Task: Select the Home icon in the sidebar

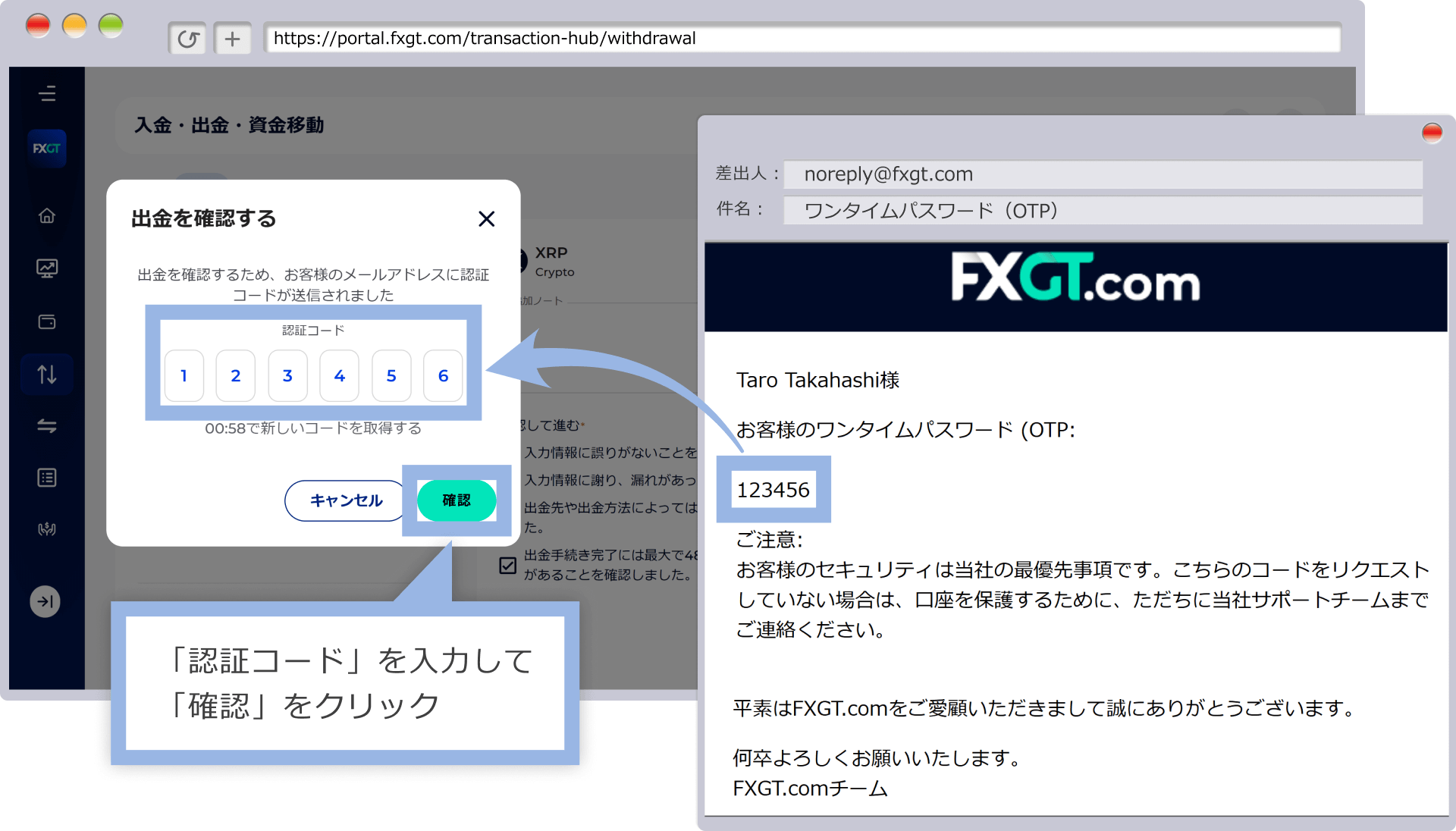Action: pyautogui.click(x=47, y=215)
